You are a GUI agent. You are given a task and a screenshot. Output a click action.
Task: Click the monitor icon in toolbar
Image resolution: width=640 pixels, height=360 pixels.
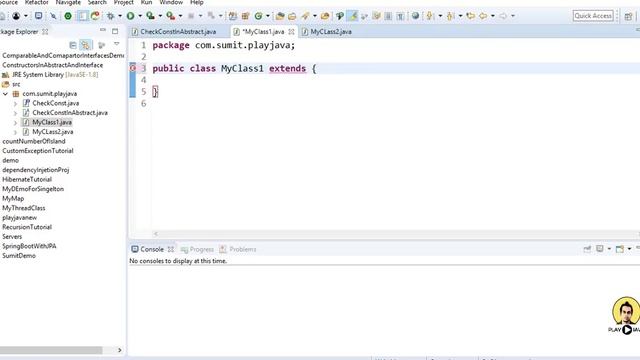coord(38,16)
